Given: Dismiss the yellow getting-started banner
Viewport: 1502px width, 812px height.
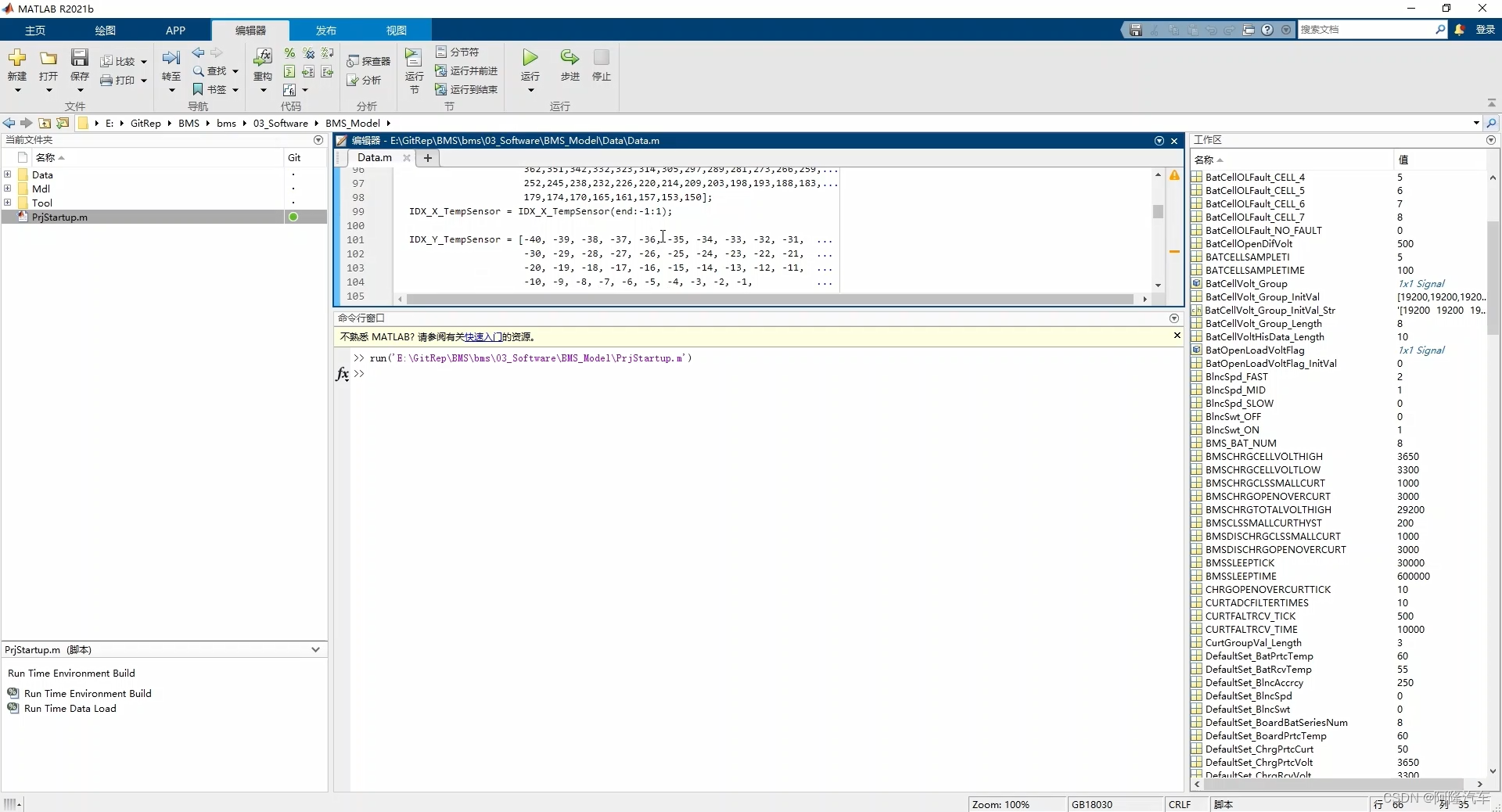Looking at the screenshot, I should pyautogui.click(x=1177, y=336).
